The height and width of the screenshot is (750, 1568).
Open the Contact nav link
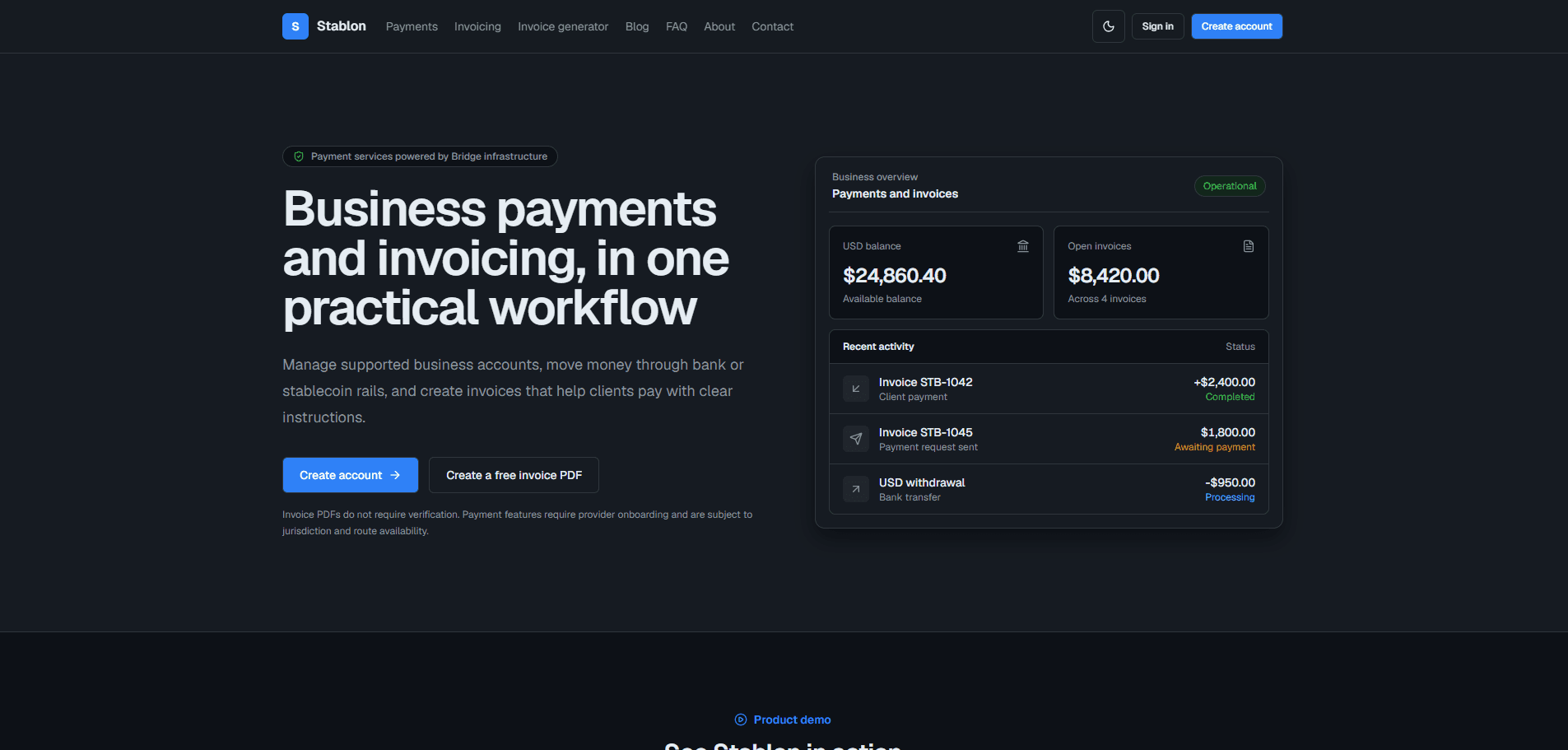pos(773,26)
